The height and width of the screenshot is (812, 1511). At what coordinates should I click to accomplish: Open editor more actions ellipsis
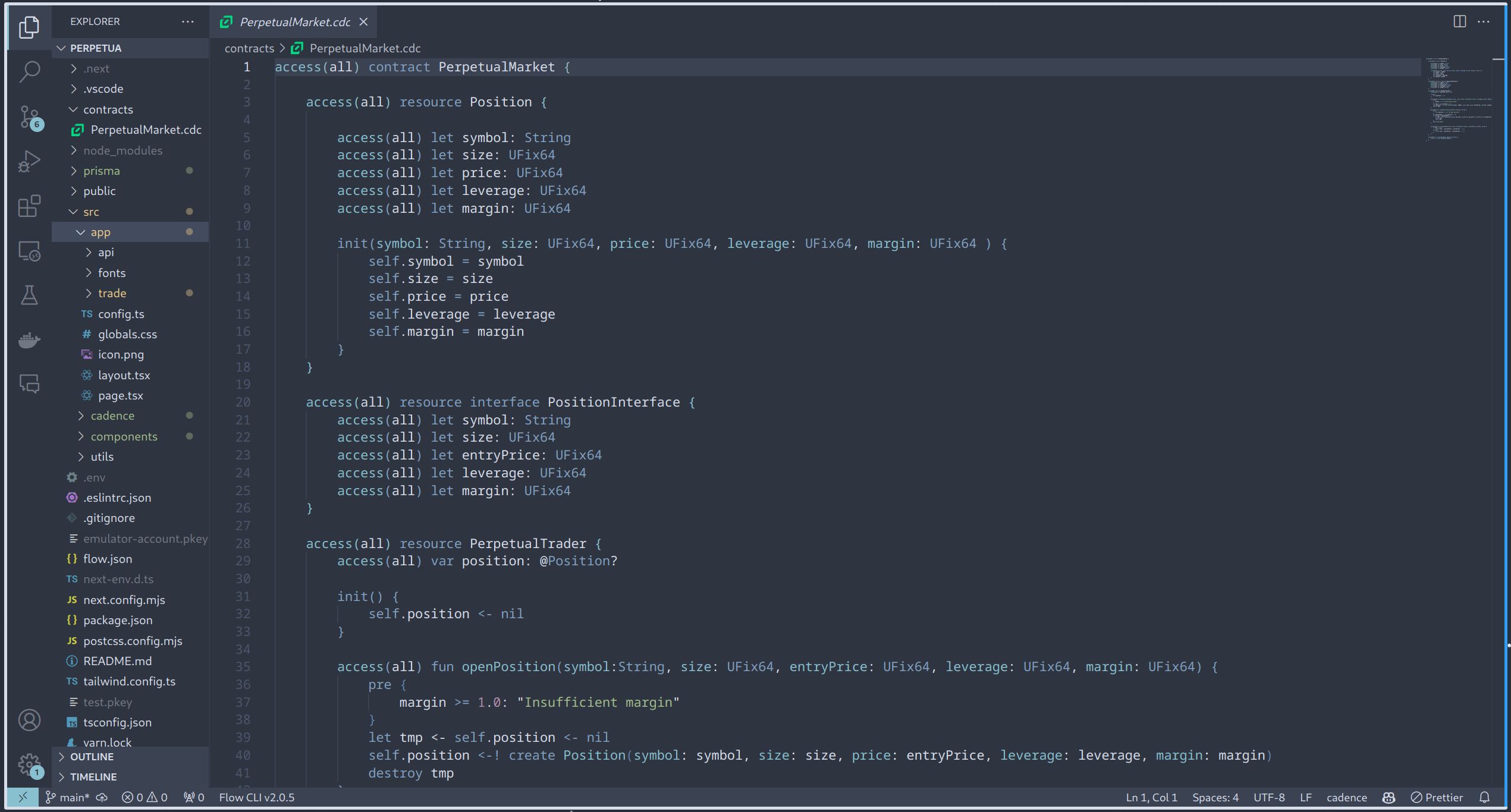1484,21
